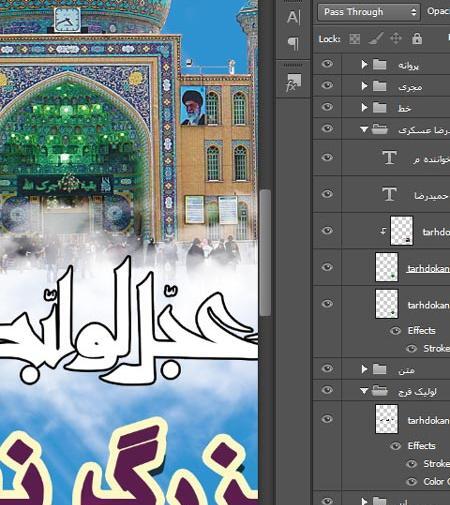Image resolution: width=450 pixels, height=505 pixels.
Task: Select the لولیک فرج group name
Action: coord(417,392)
